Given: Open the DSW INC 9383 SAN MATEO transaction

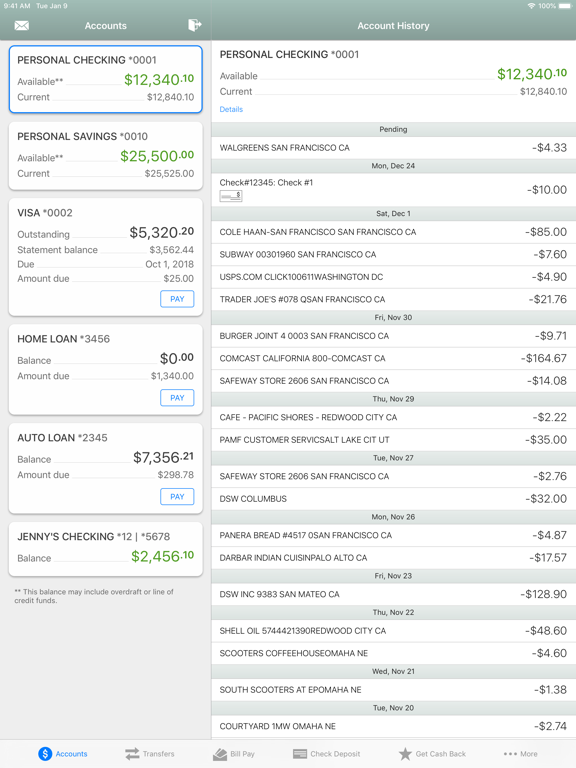Looking at the screenshot, I should (x=394, y=594).
